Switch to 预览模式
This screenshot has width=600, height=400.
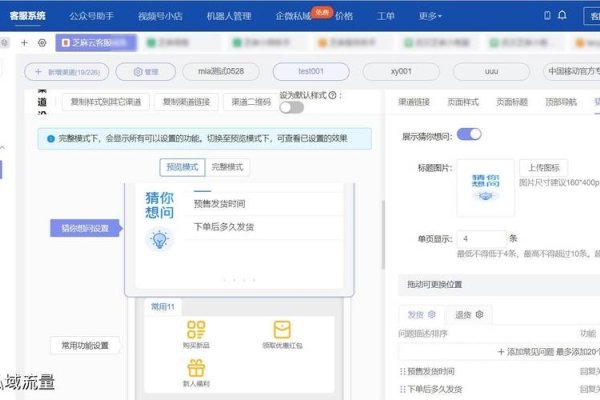pos(182,167)
